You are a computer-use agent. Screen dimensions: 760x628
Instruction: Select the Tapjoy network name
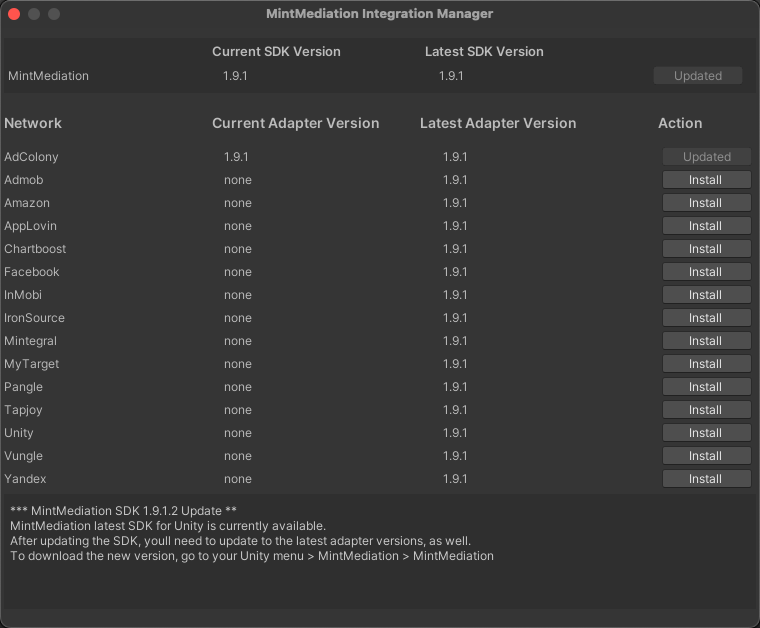pyautogui.click(x=23, y=410)
